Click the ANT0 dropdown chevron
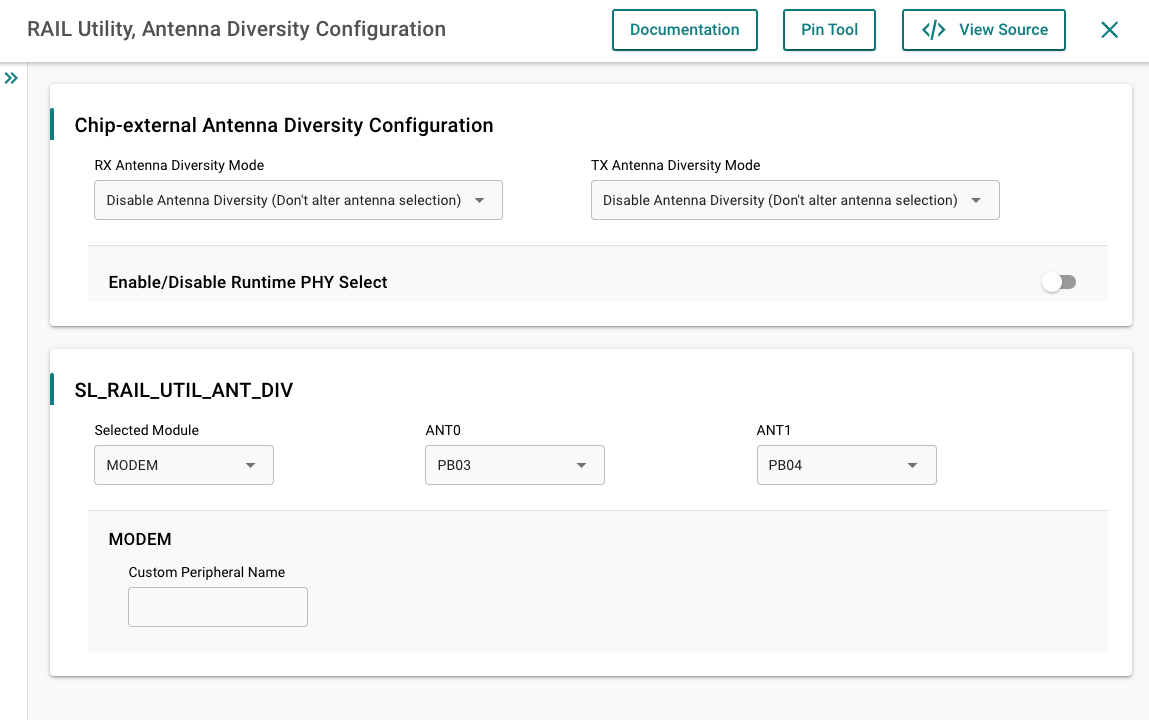1149x720 pixels. coord(581,465)
